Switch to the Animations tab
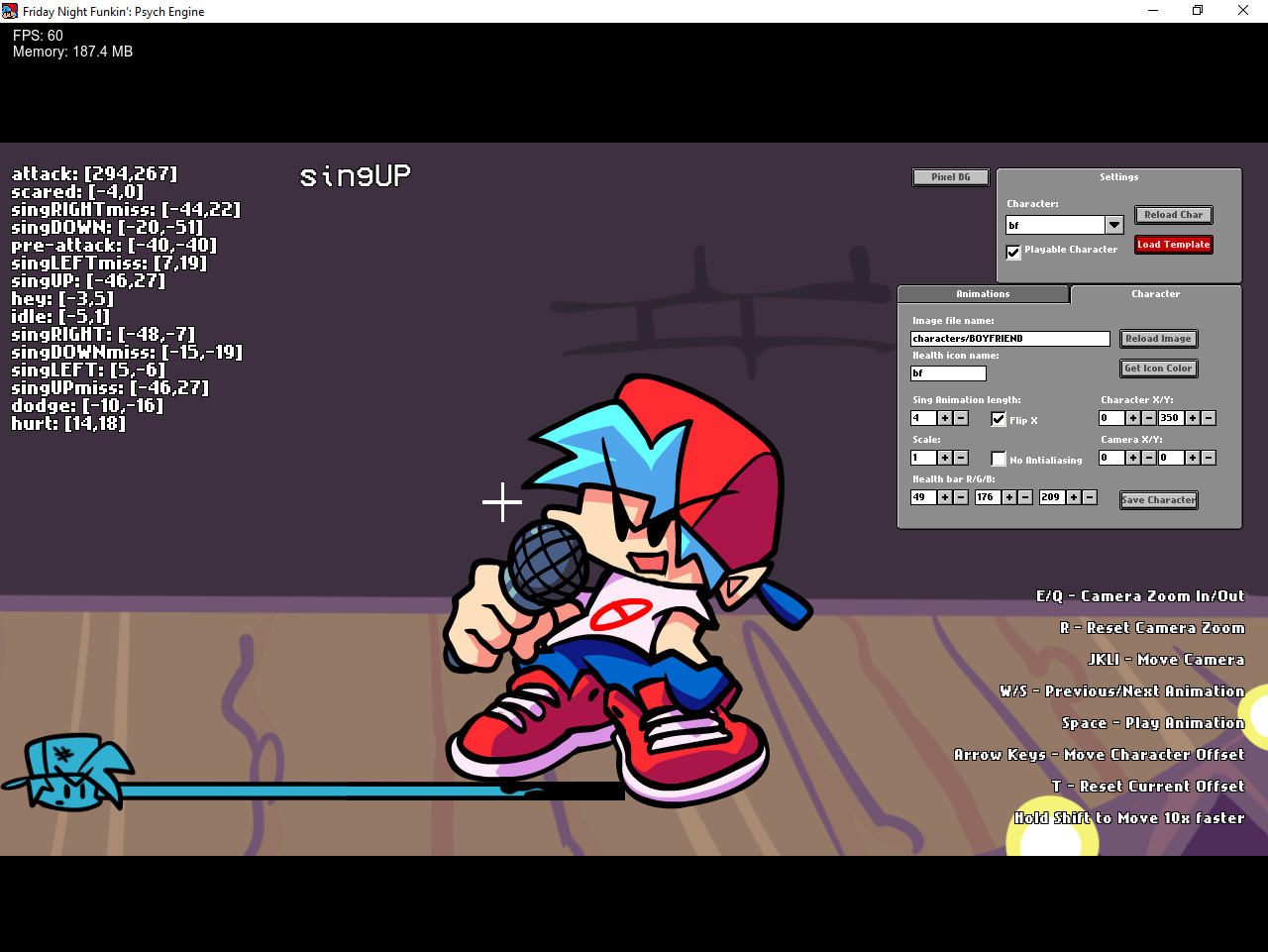The width and height of the screenshot is (1268, 952). pos(983,293)
